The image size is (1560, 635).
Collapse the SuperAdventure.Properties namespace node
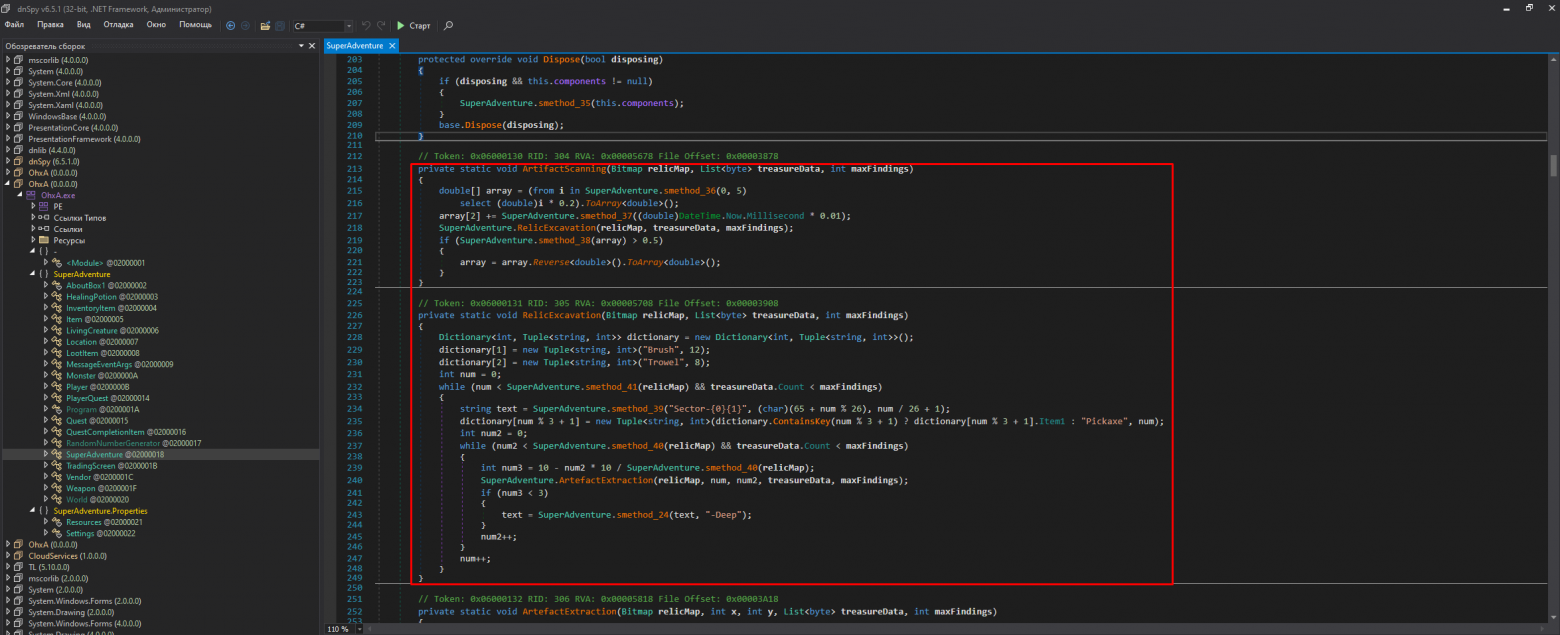coord(33,511)
